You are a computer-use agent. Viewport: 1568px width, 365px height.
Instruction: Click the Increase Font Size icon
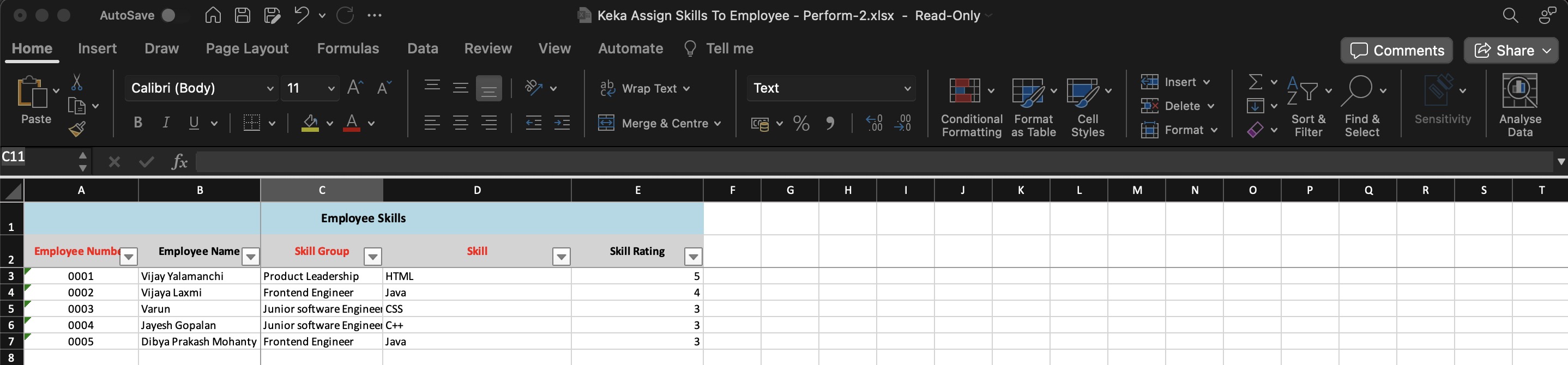[x=355, y=88]
